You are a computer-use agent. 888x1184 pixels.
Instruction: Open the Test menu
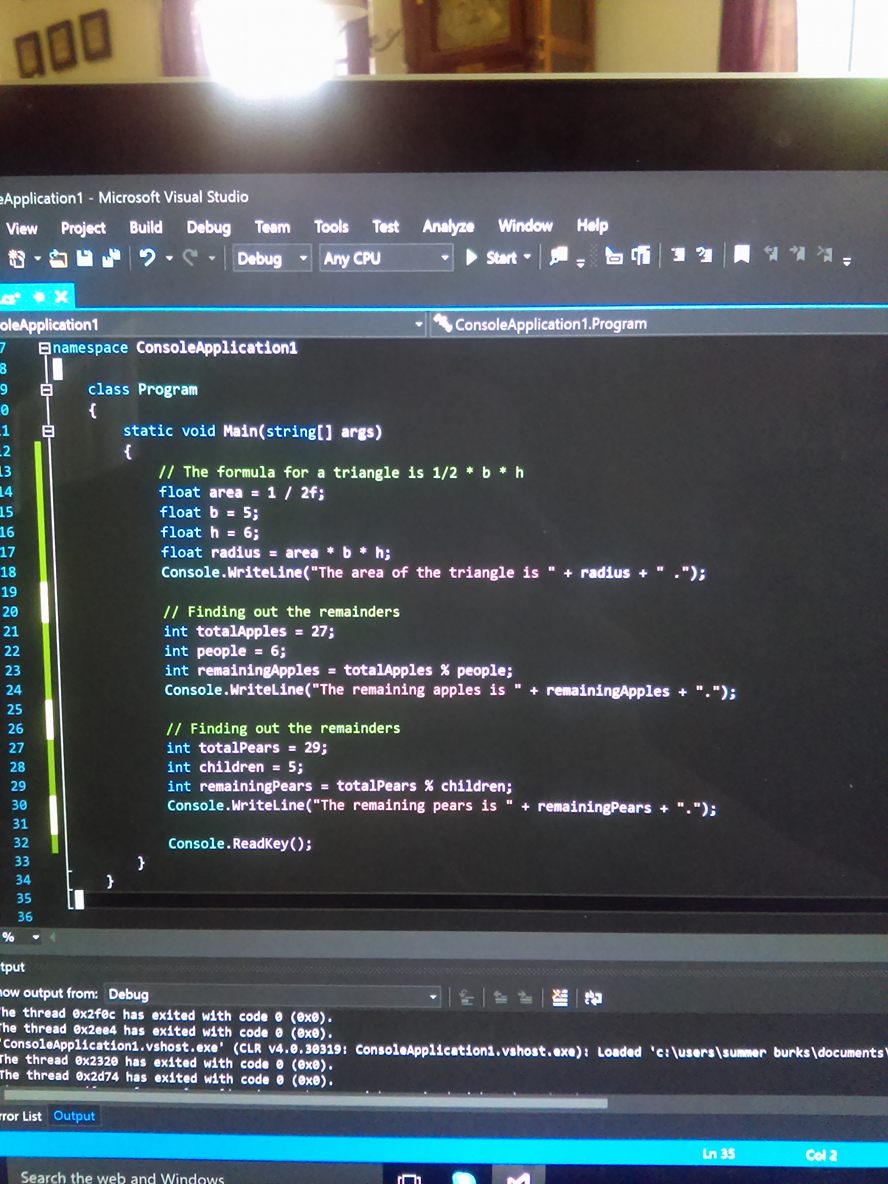(x=386, y=227)
